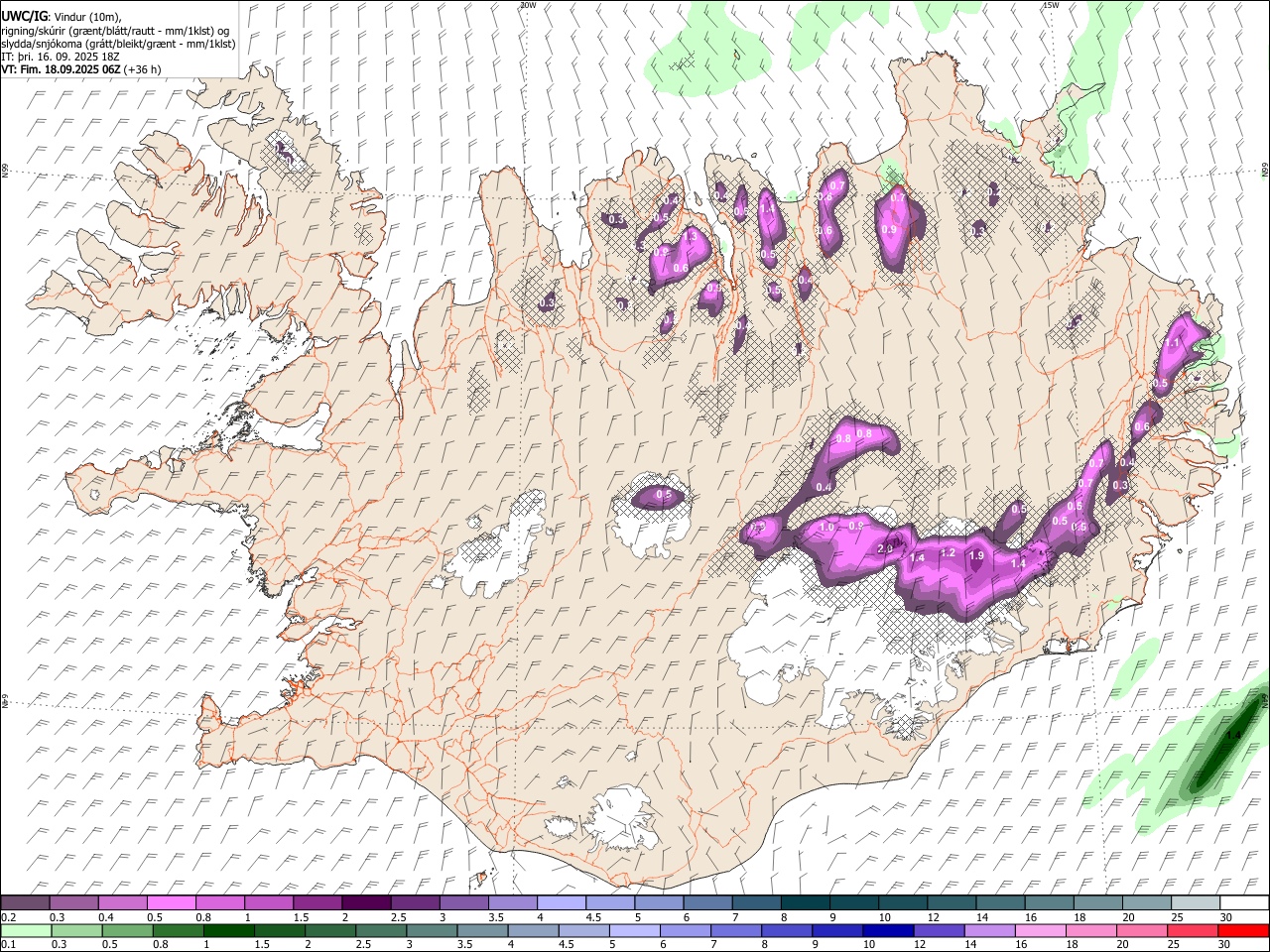This screenshot has height=952, width=1270.
Task: Click the 1.0 snowfall value on the map
Action: [x=826, y=528]
